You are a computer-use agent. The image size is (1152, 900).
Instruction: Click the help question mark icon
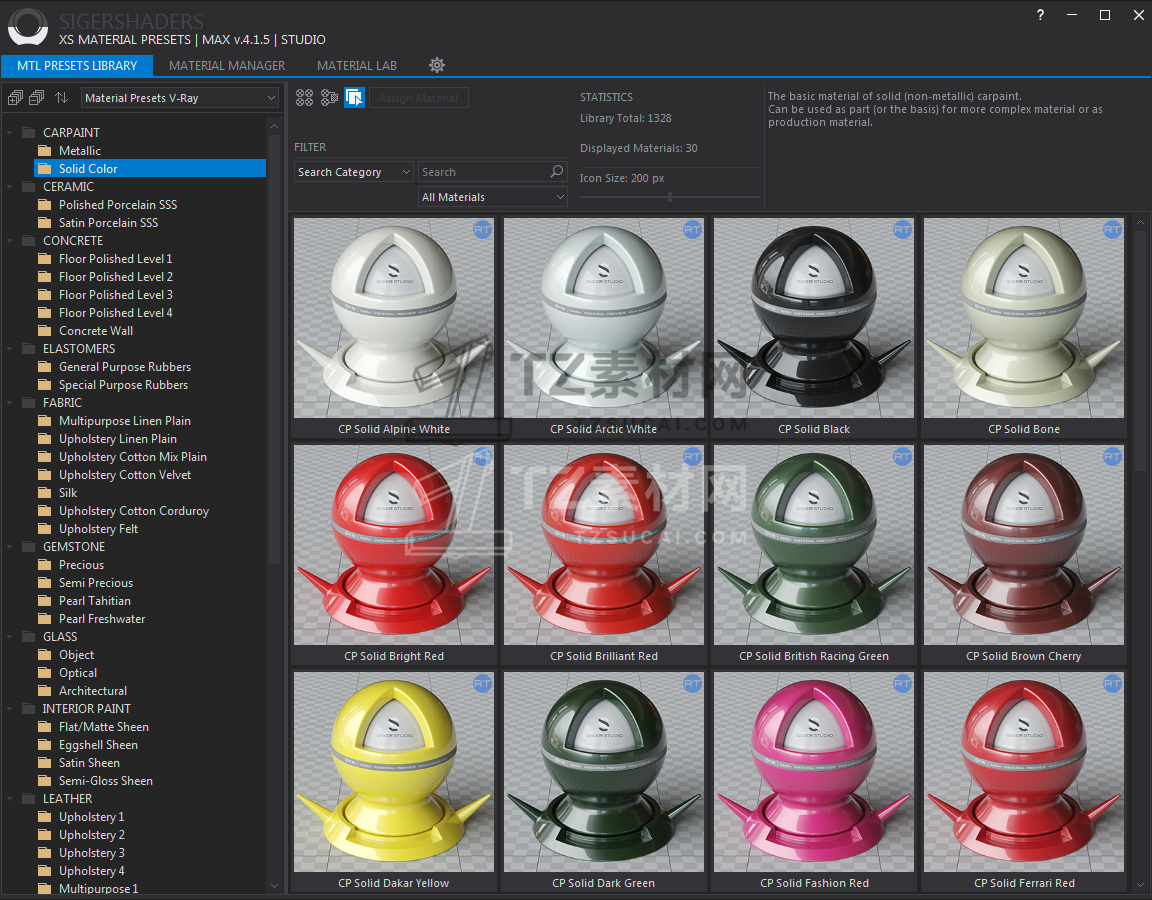[1040, 15]
